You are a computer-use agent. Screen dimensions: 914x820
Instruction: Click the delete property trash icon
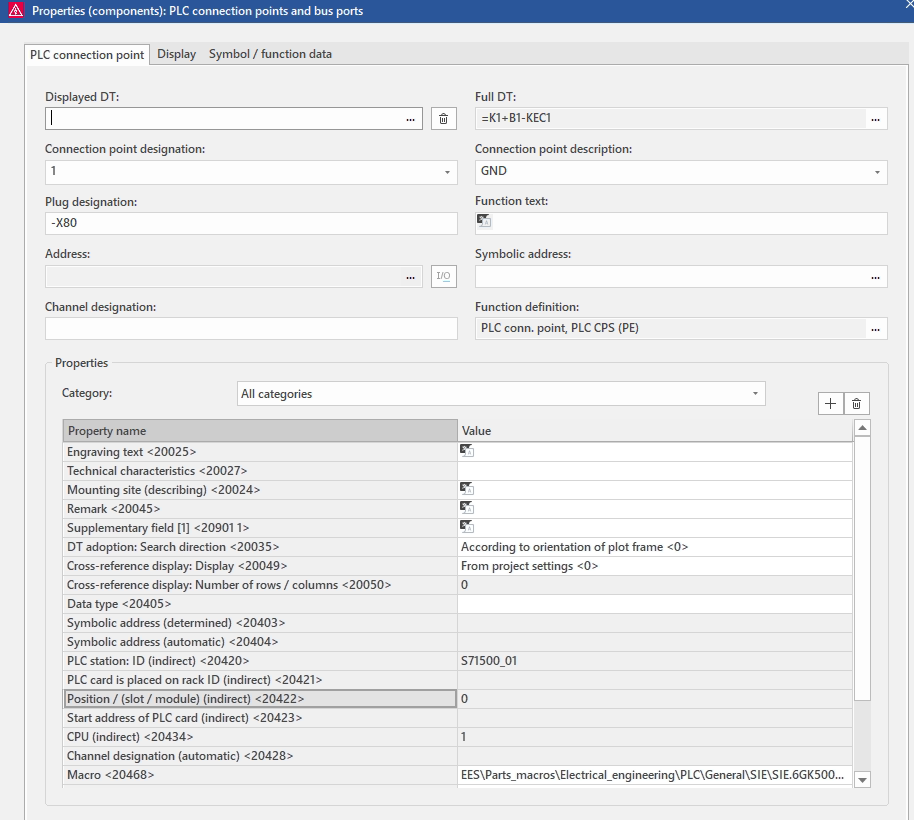coord(856,403)
